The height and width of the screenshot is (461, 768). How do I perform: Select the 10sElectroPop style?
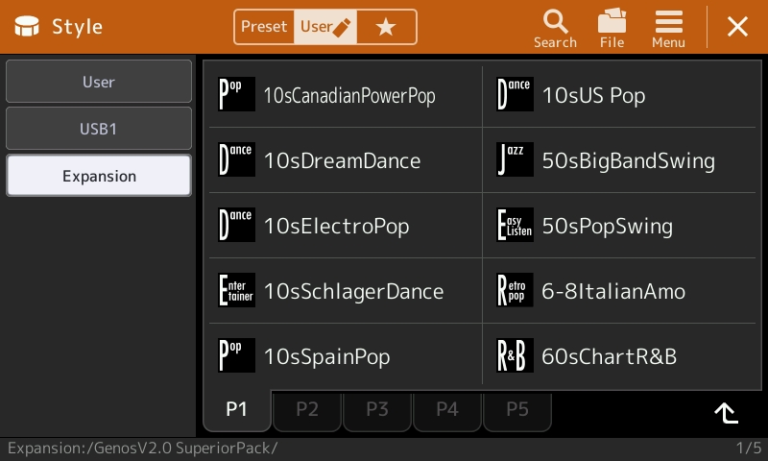tap(345, 225)
